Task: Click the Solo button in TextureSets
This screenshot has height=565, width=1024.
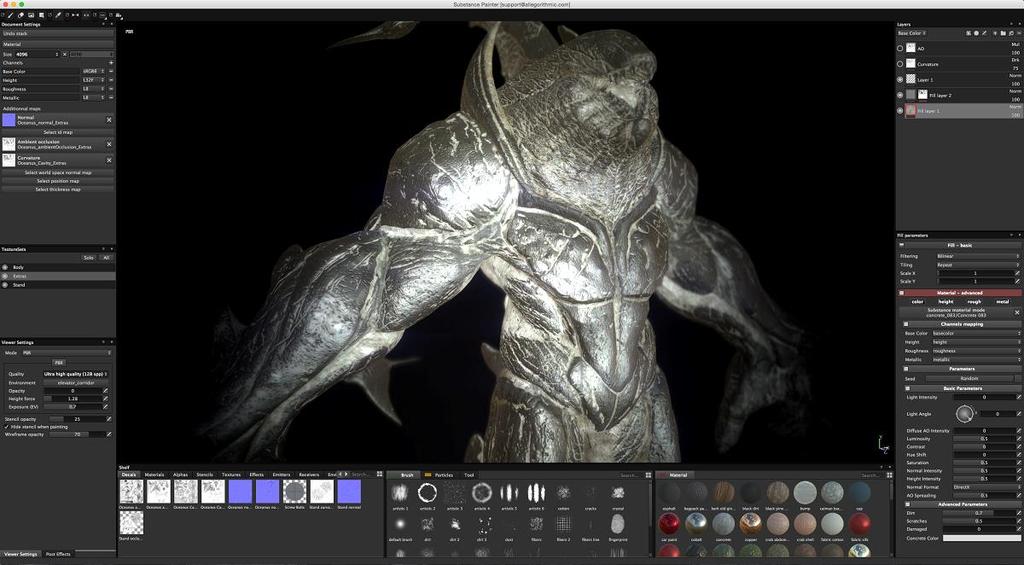Action: coord(89,258)
